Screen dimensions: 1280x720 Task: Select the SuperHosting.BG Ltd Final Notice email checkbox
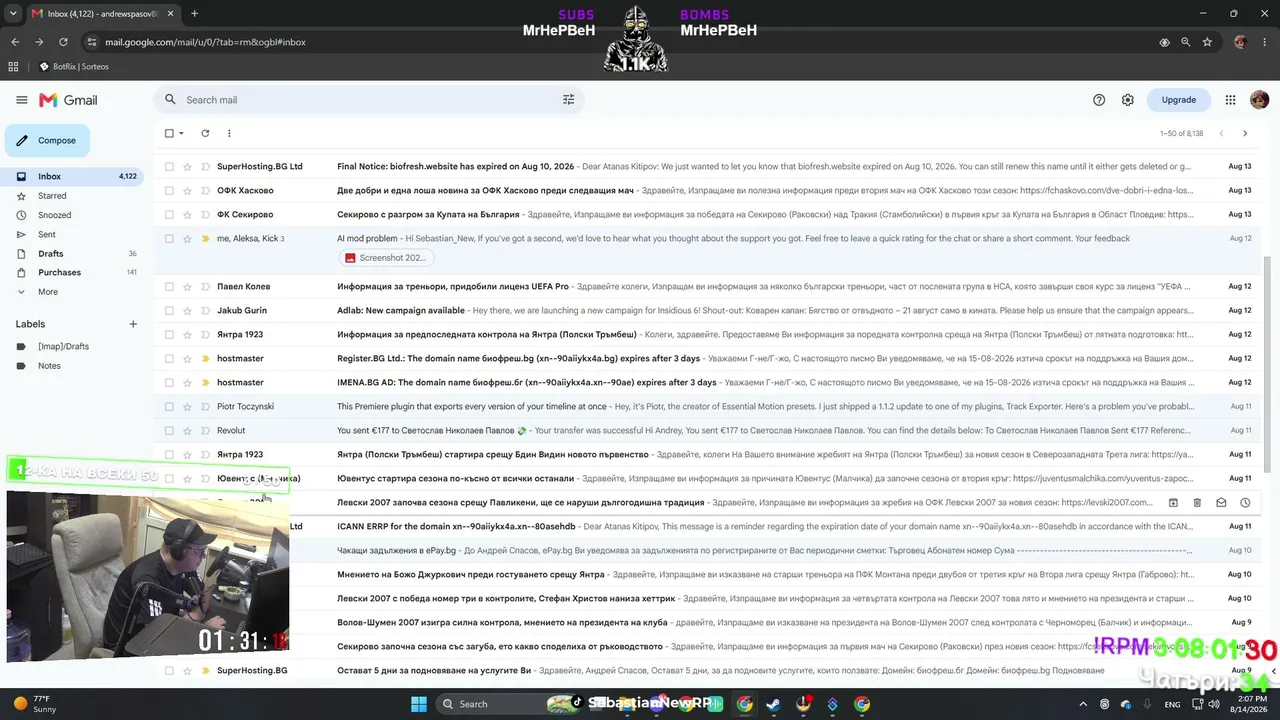coord(169,167)
